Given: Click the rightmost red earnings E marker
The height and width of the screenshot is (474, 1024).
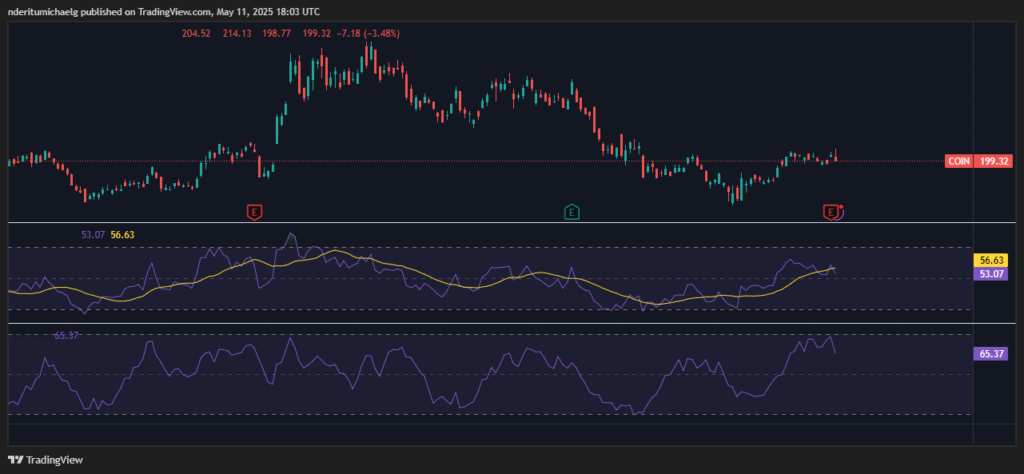Looking at the screenshot, I should click(831, 211).
